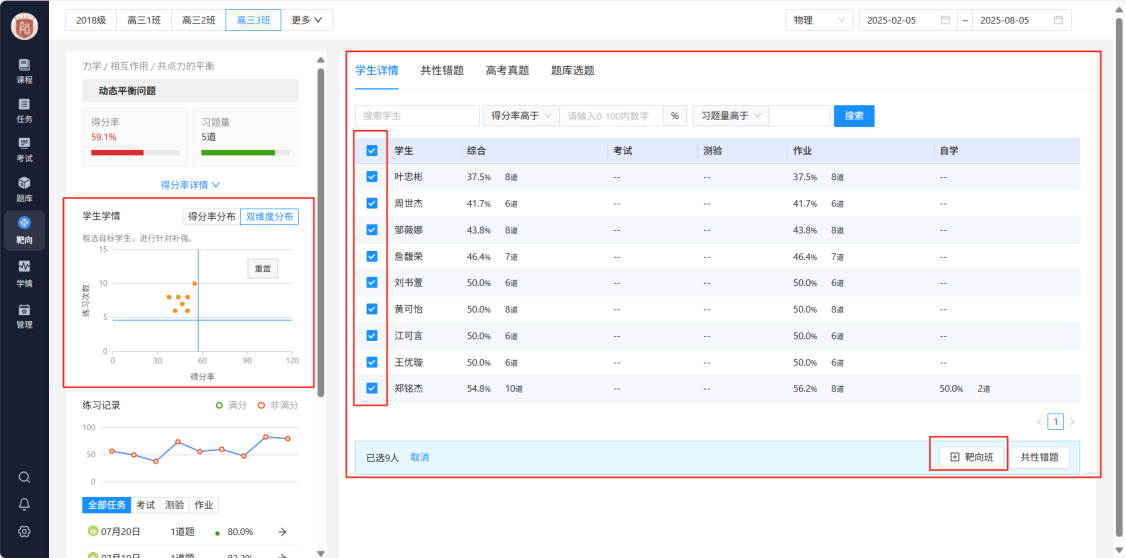Open the 得分率高于 filter dropdown
The height and width of the screenshot is (558, 1125).
click(521, 115)
